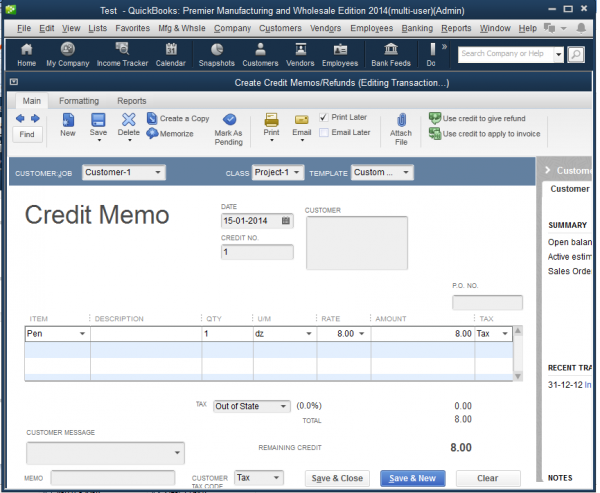Click Create a Copy
Screen dimensions: 600x493
[178, 118]
